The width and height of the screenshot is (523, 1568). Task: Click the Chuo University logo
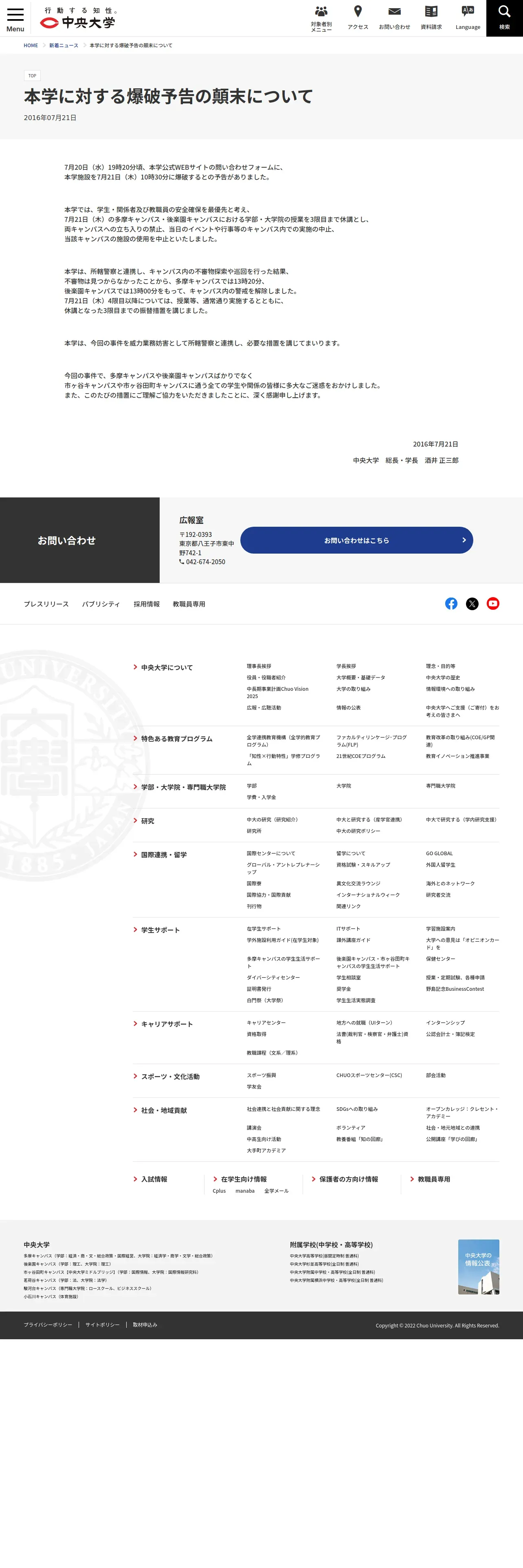tap(78, 18)
